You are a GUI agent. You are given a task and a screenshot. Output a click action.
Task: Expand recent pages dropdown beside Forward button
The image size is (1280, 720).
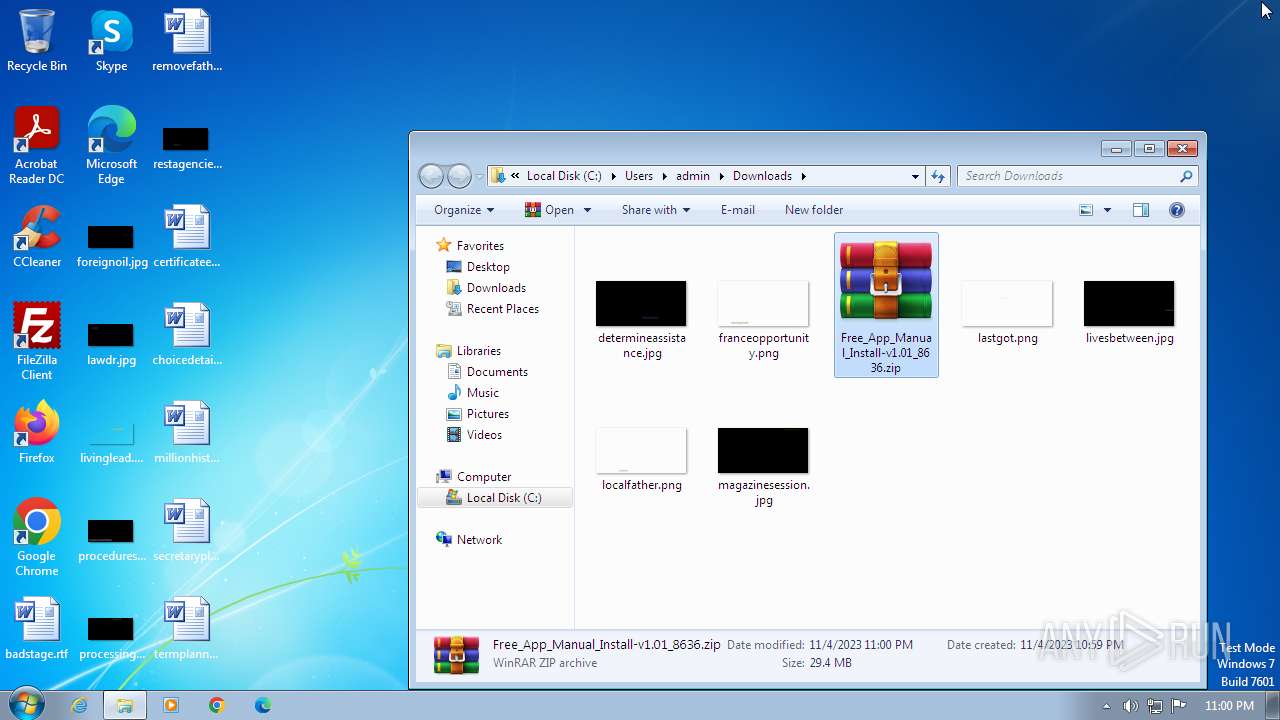tap(479, 176)
